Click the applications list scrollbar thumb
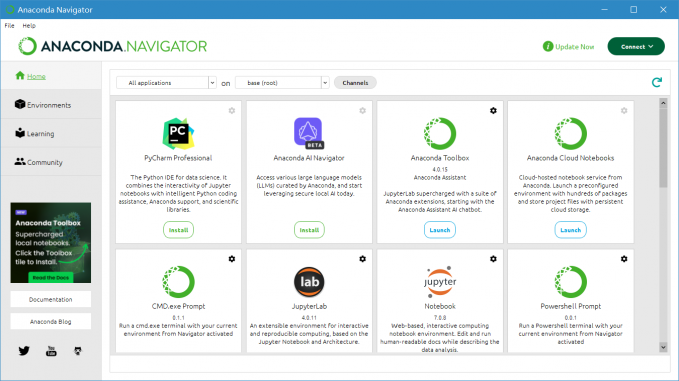This screenshot has width=679, height=381. coord(663,147)
